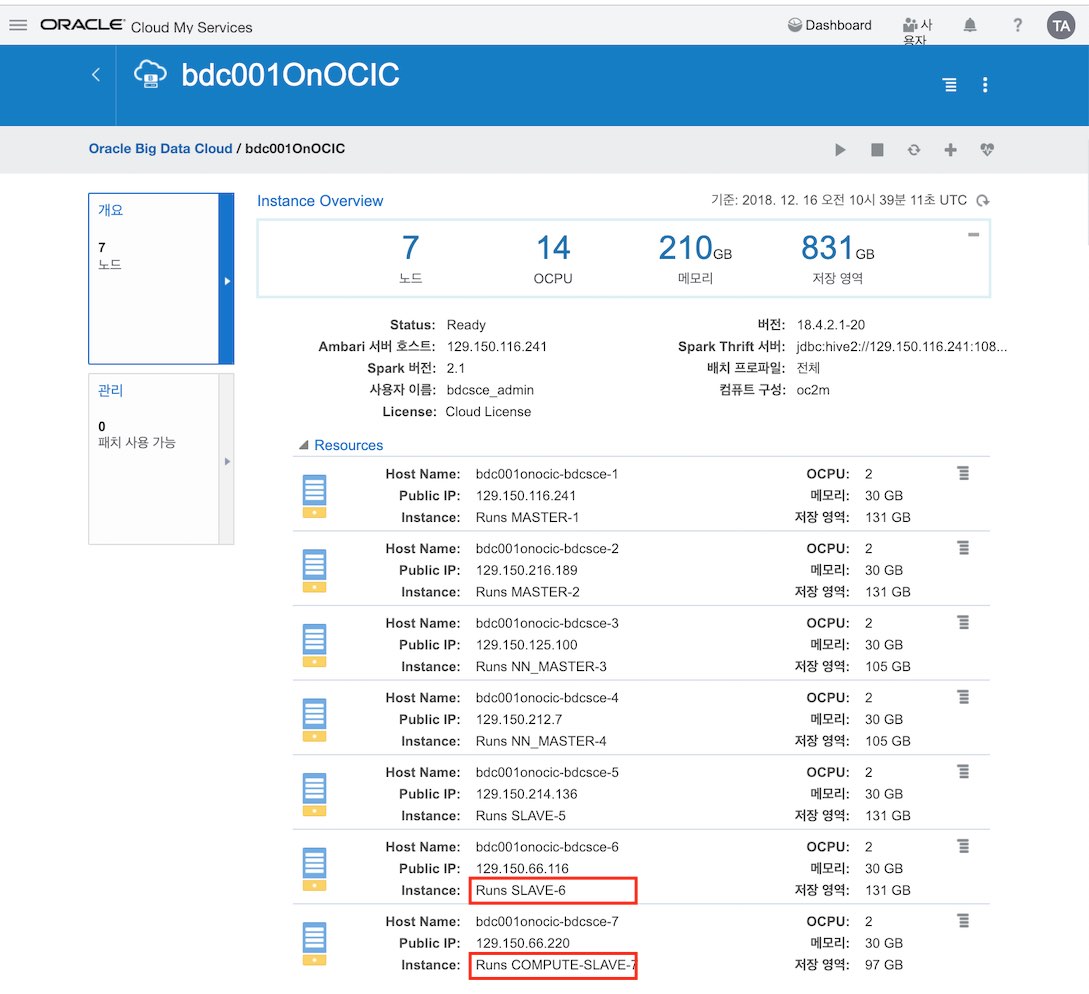Open menu for bdc001onocic-bdcsce-4 node
This screenshot has width=1089, height=994.
963,697
